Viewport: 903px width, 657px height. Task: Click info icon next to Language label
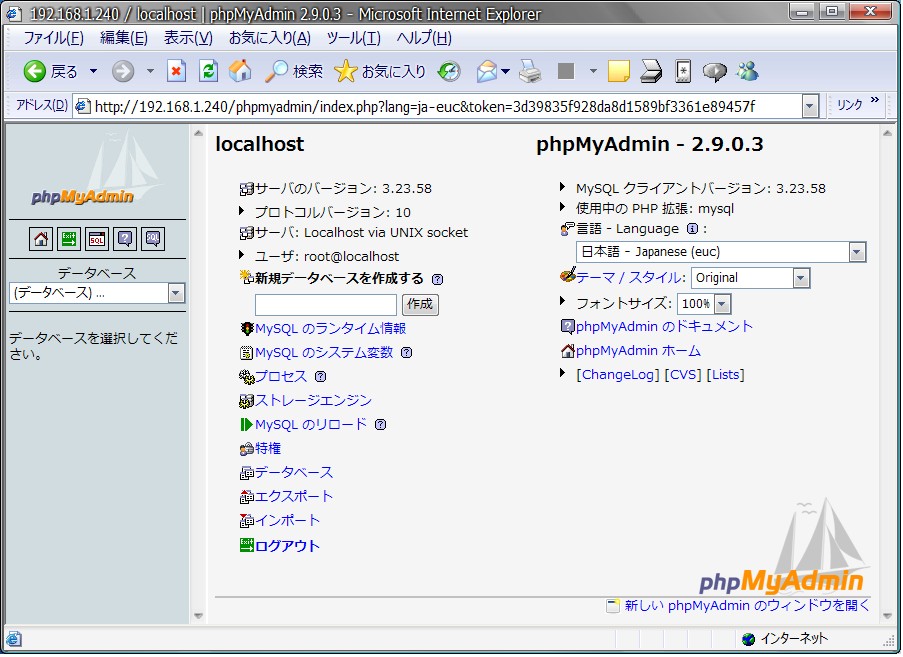692,229
